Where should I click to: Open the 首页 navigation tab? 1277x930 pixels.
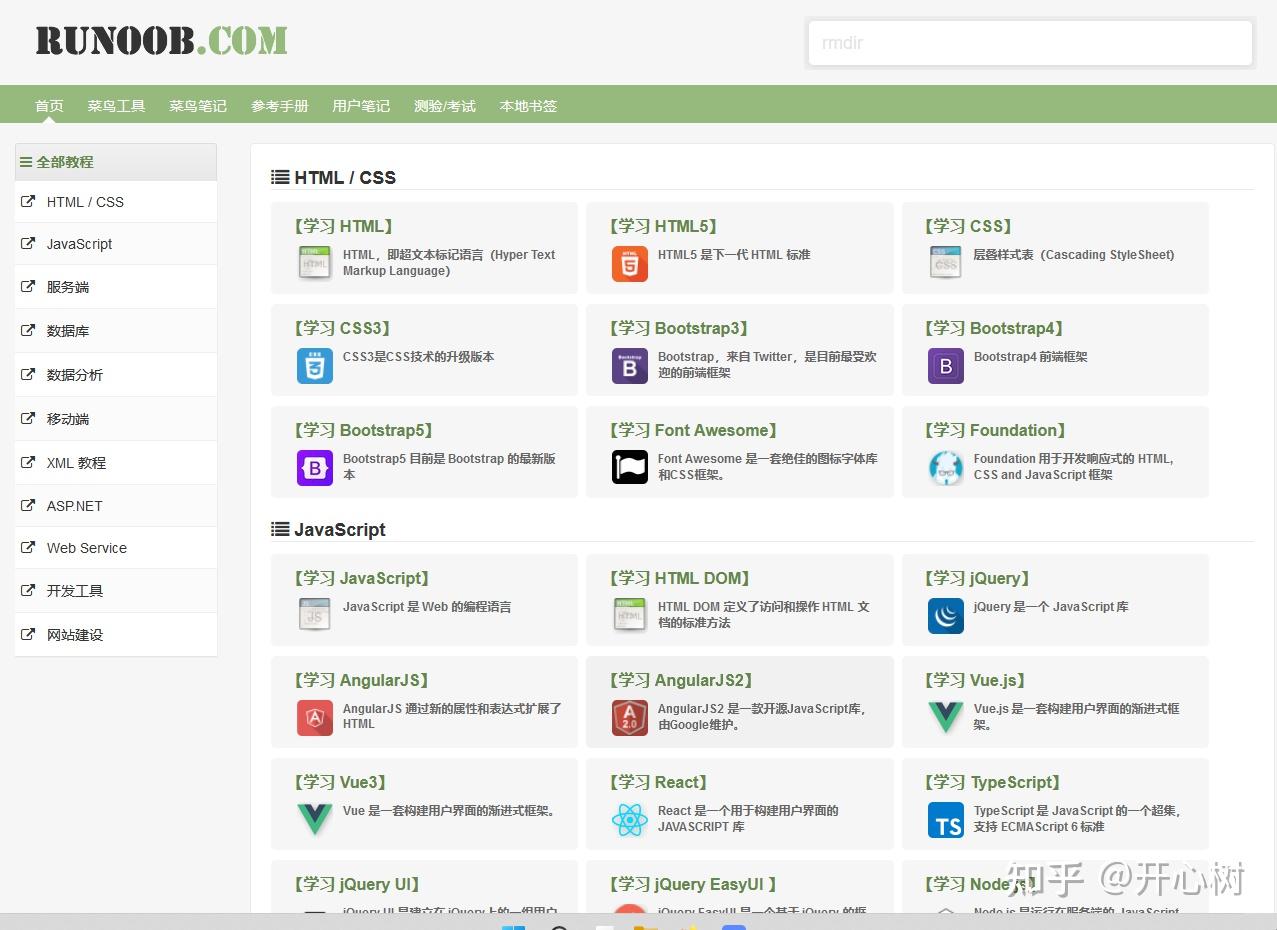point(49,106)
